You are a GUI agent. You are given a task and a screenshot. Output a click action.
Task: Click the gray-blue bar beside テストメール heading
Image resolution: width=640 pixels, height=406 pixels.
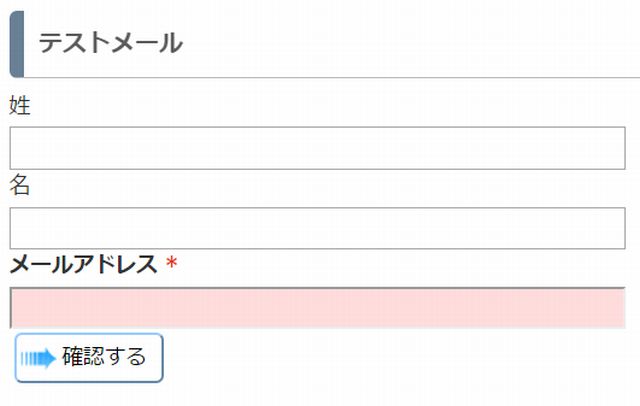pyautogui.click(x=17, y=44)
